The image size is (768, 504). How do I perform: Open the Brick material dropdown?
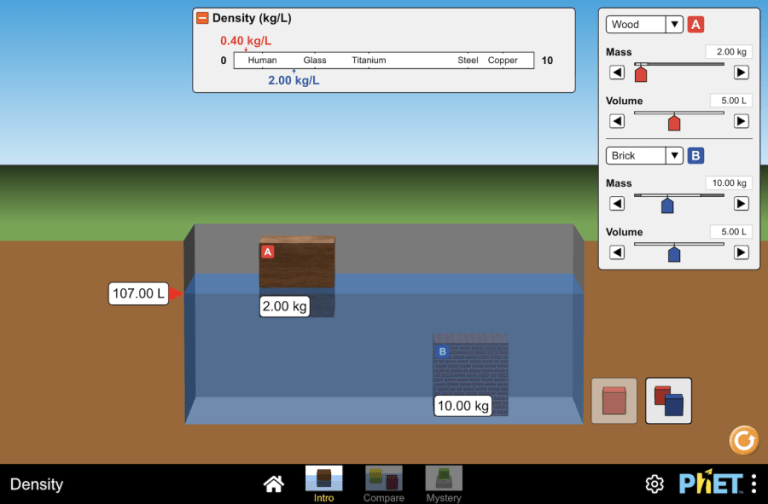(644, 156)
